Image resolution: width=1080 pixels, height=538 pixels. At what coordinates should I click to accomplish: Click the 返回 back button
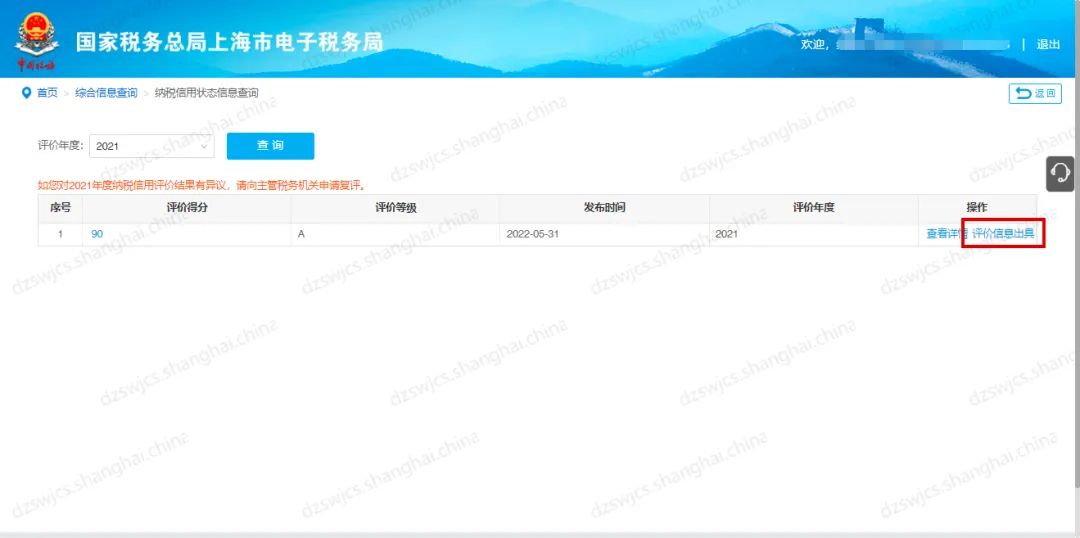pos(1035,93)
